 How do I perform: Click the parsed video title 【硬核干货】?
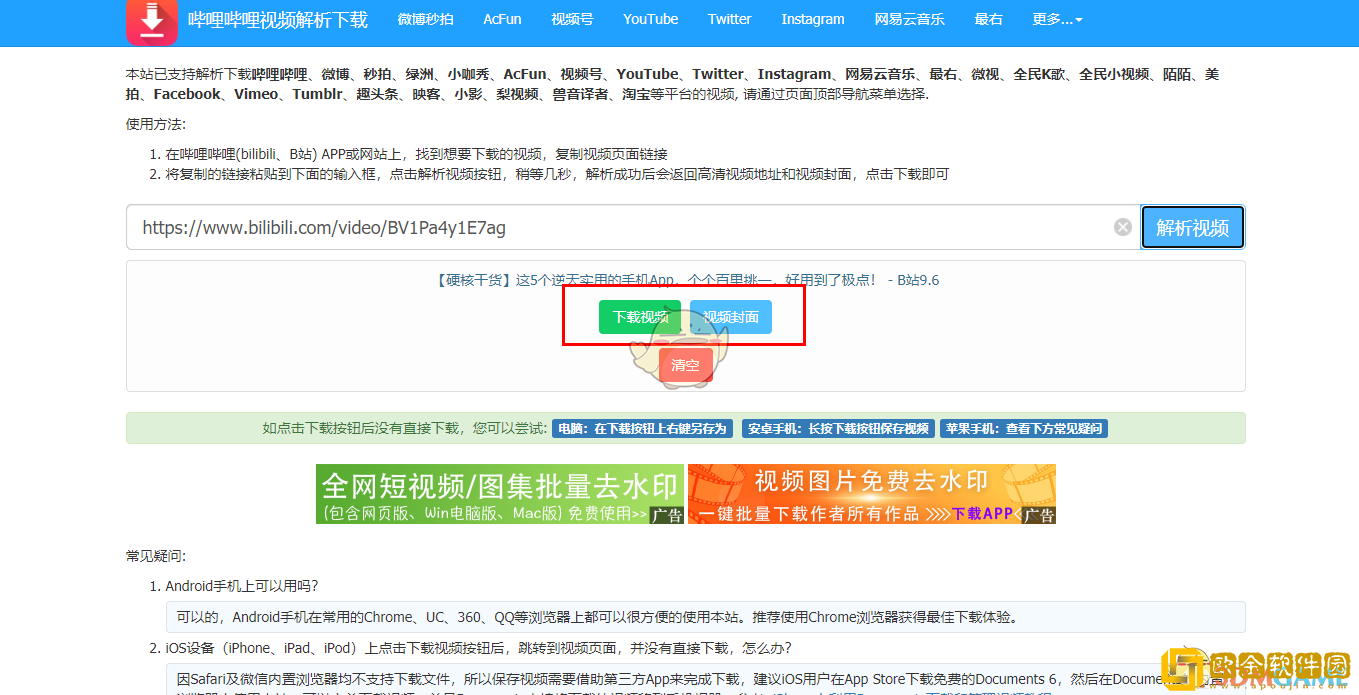(x=688, y=280)
